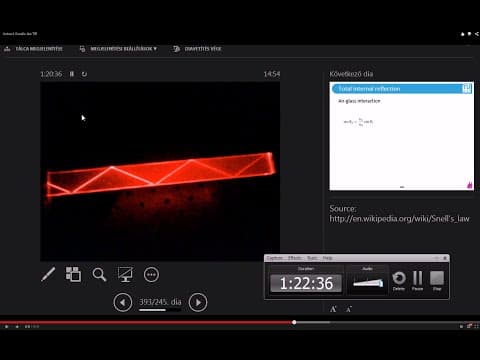Pause the presenter view timer

pyautogui.click(x=72, y=74)
